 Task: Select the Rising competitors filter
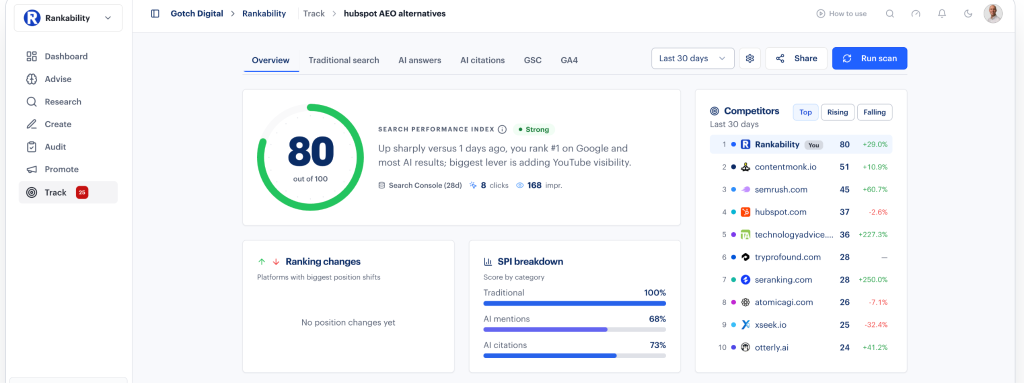[x=837, y=112]
